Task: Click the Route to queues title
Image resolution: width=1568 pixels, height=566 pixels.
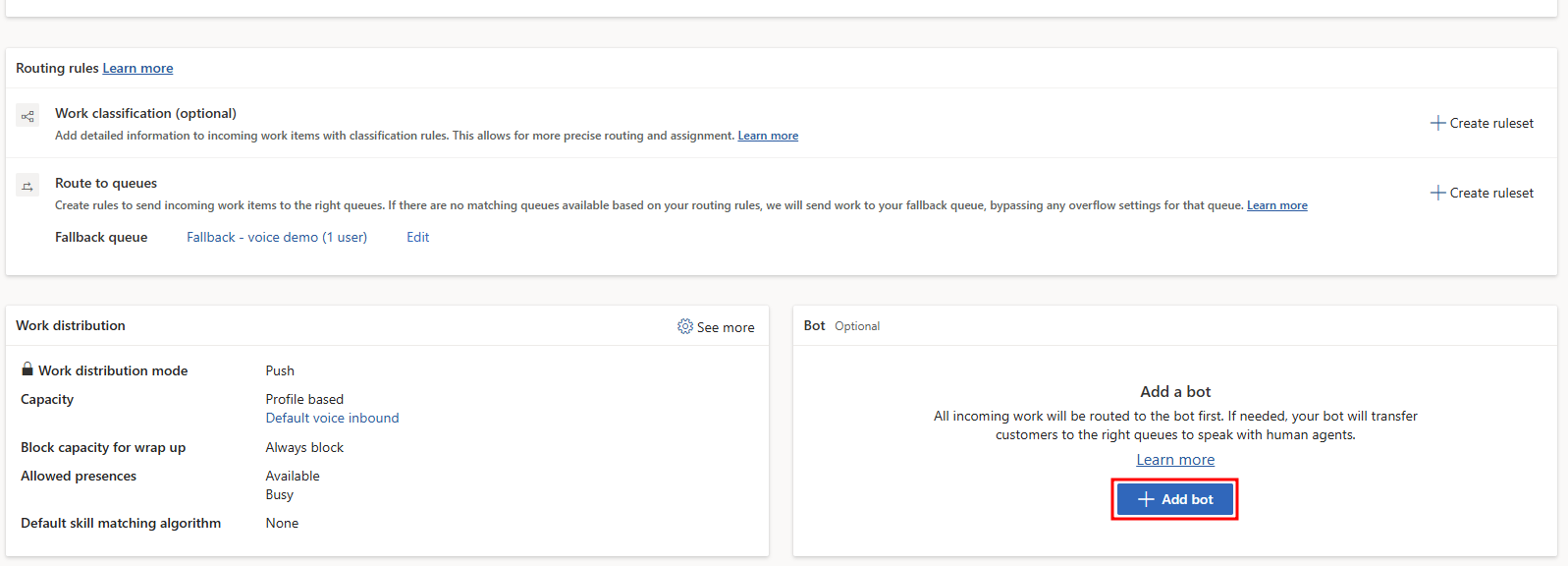Action: pos(106,183)
